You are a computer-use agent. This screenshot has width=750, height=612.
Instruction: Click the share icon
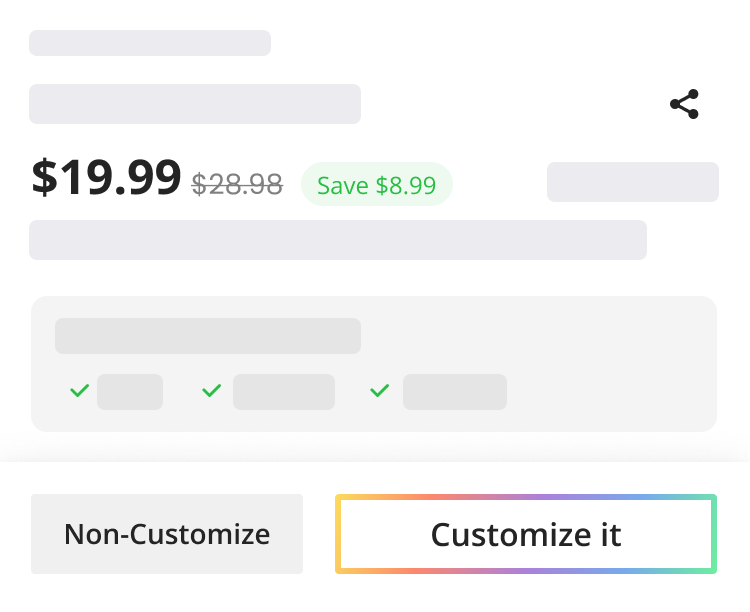tap(684, 104)
